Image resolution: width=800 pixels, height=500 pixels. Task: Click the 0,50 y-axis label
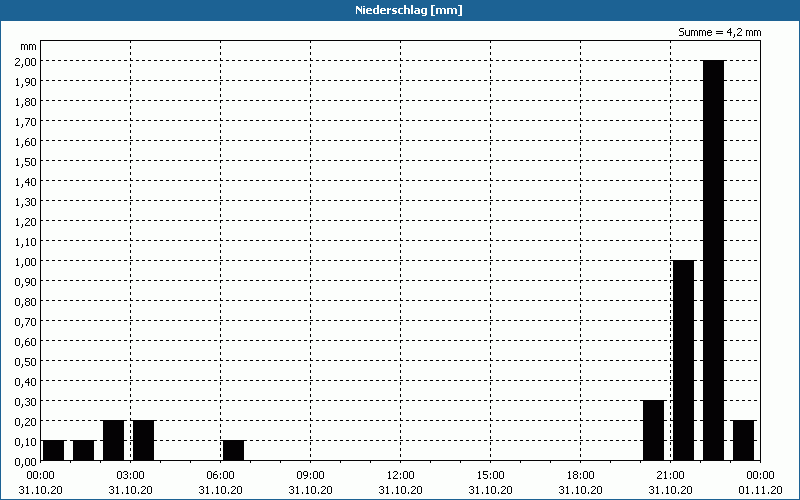[x=27, y=361]
